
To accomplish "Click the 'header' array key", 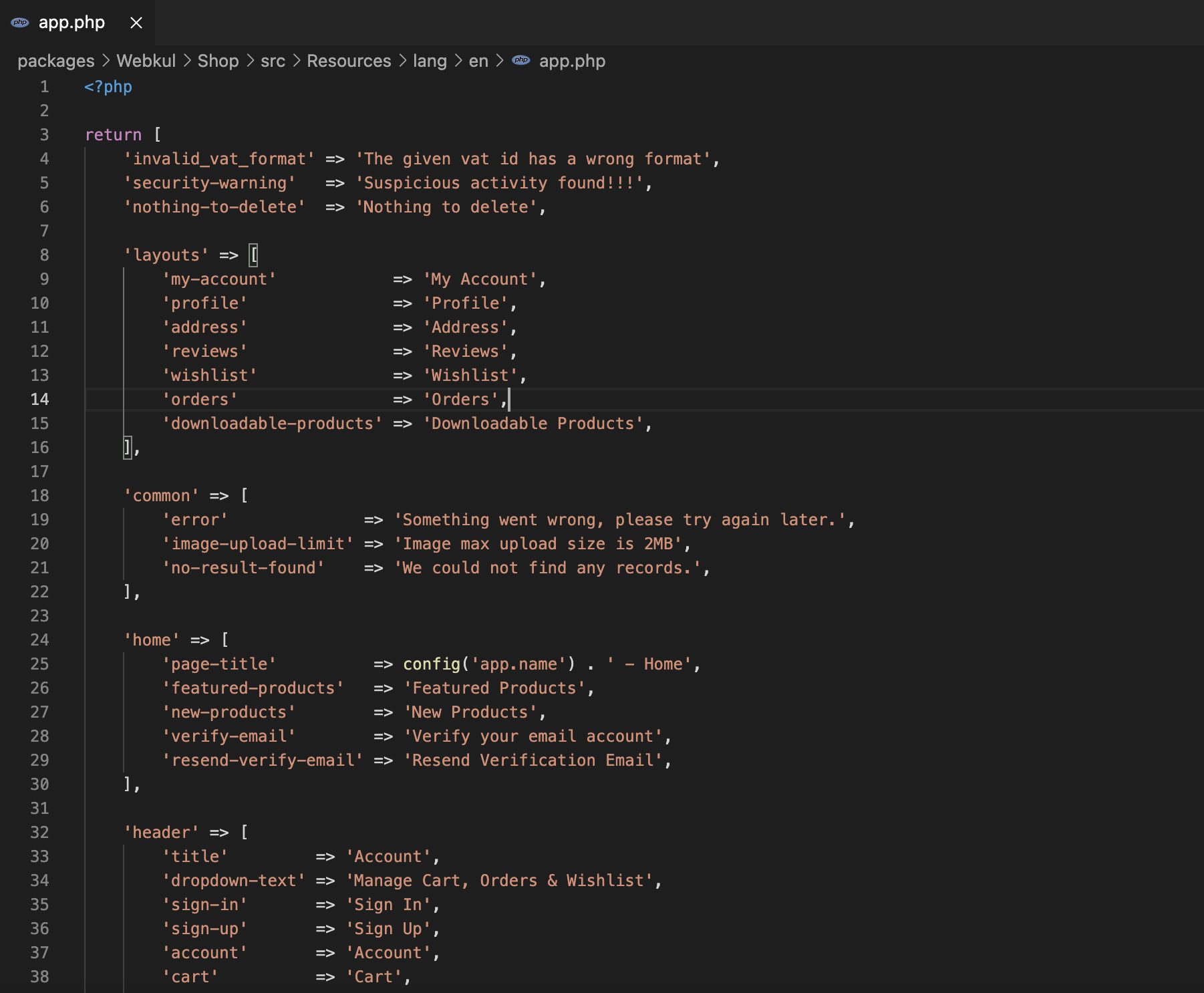I will coord(162,833).
